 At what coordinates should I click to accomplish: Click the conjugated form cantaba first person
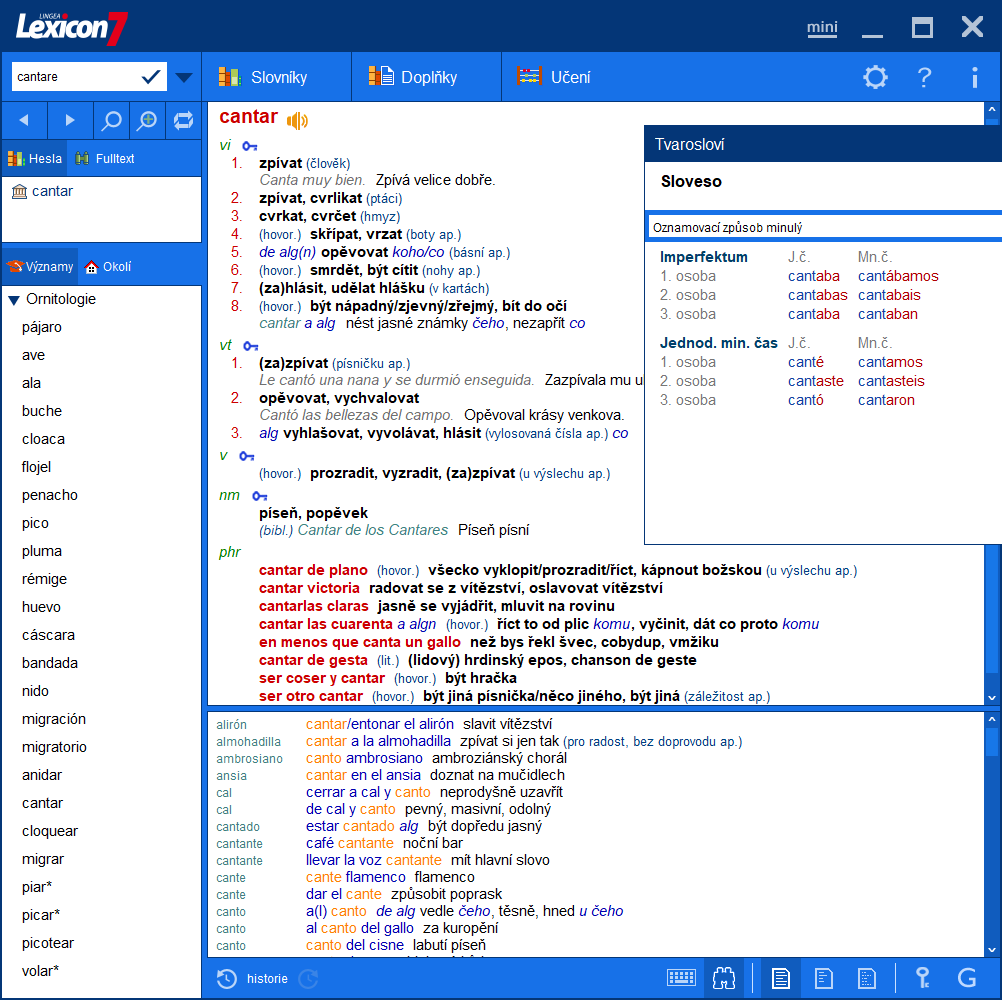tap(813, 276)
